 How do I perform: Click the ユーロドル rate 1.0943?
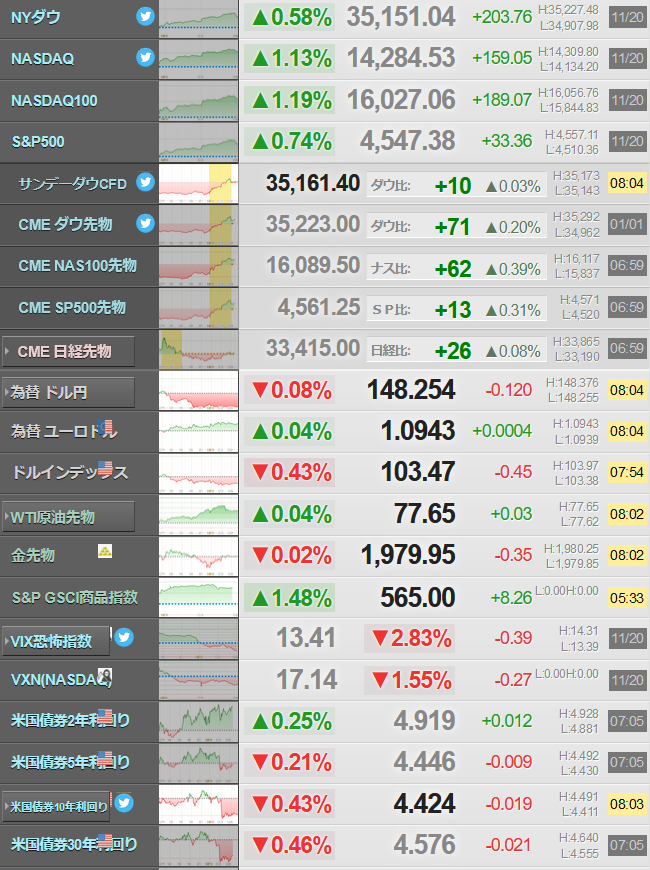coord(418,431)
